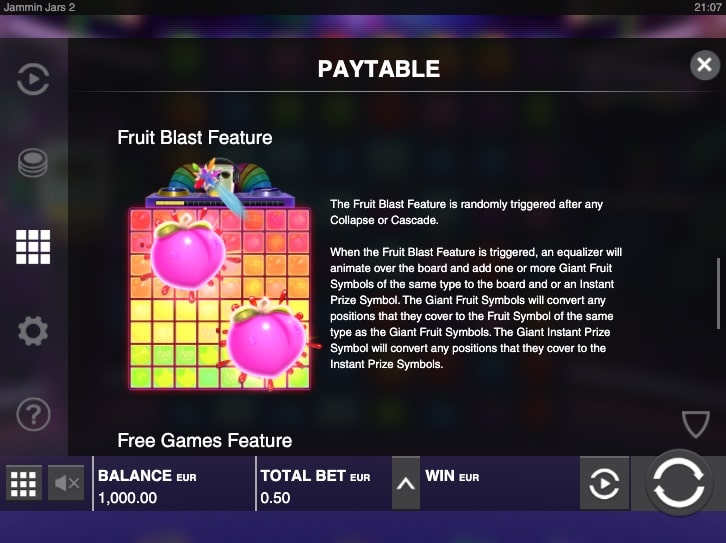Screen dimensions: 726x543
Task: Toggle the muted sound speaker button
Action: point(66,483)
